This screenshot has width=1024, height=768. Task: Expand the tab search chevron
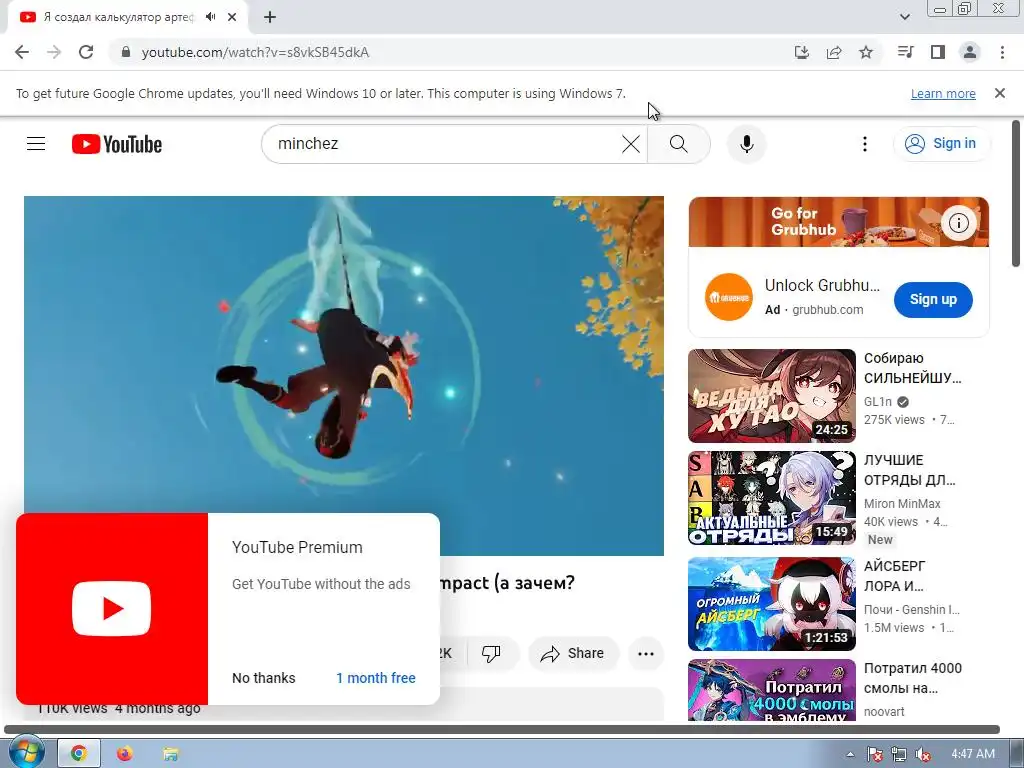point(905,17)
